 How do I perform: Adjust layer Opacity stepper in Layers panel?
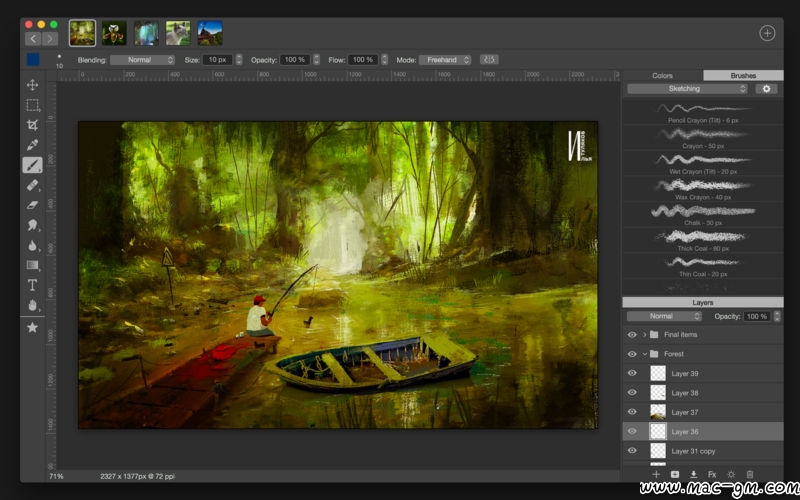coord(777,316)
